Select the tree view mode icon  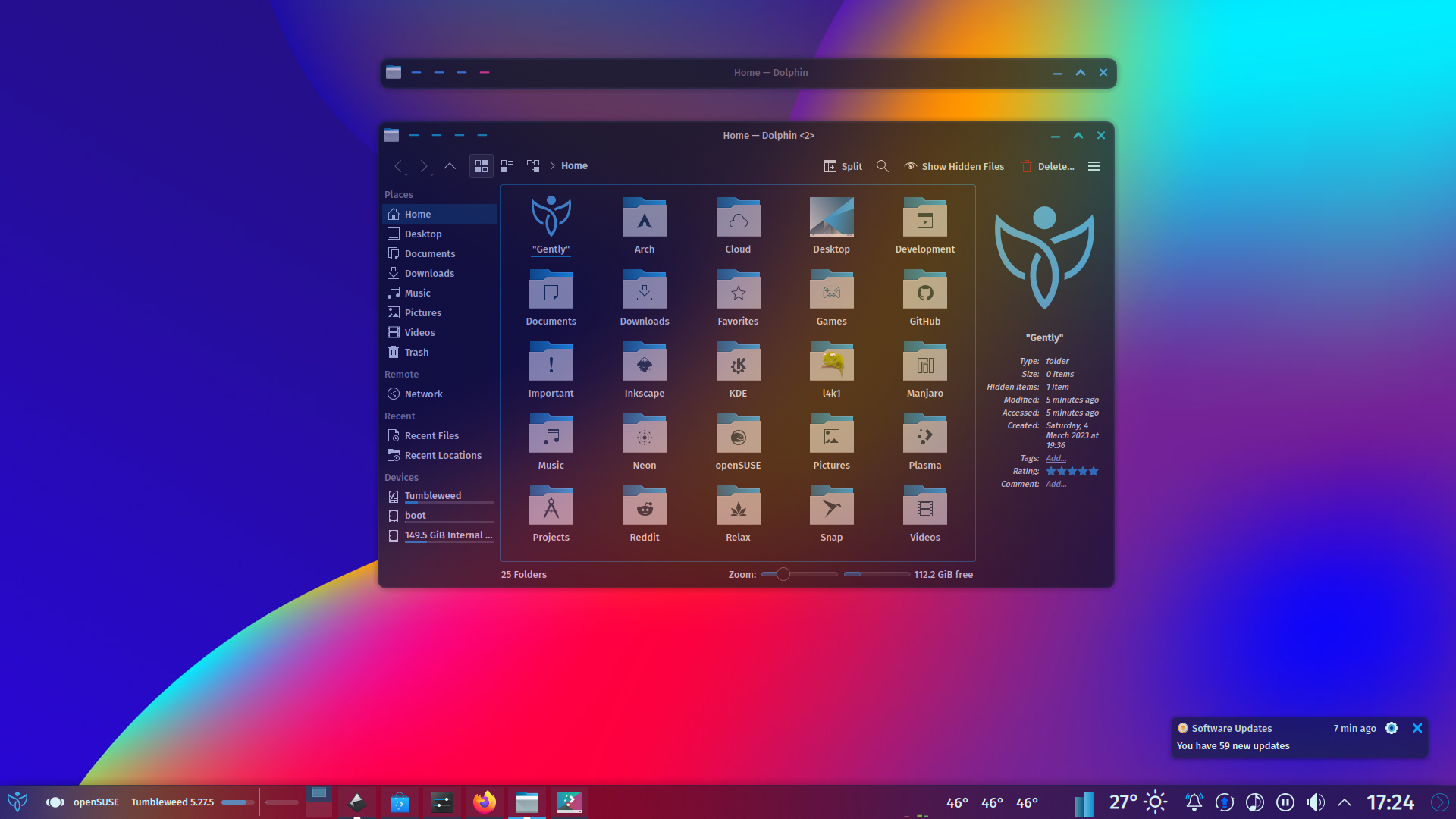point(533,166)
